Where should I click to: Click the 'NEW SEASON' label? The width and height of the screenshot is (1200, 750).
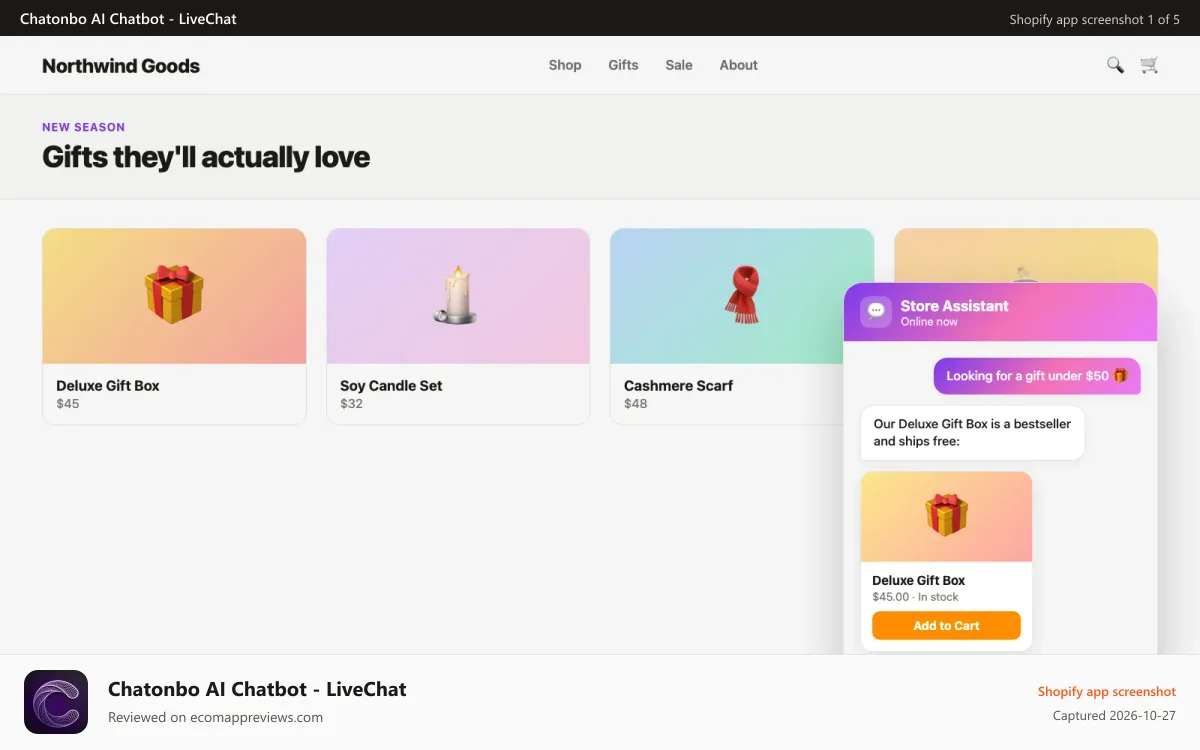[x=84, y=127]
